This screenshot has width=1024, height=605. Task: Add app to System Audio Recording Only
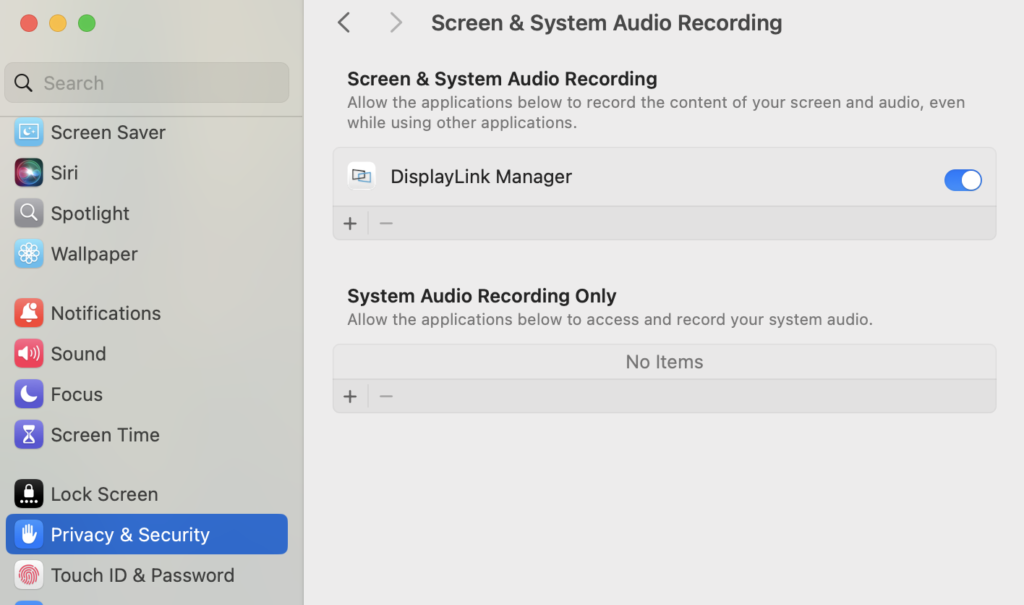[x=350, y=397]
